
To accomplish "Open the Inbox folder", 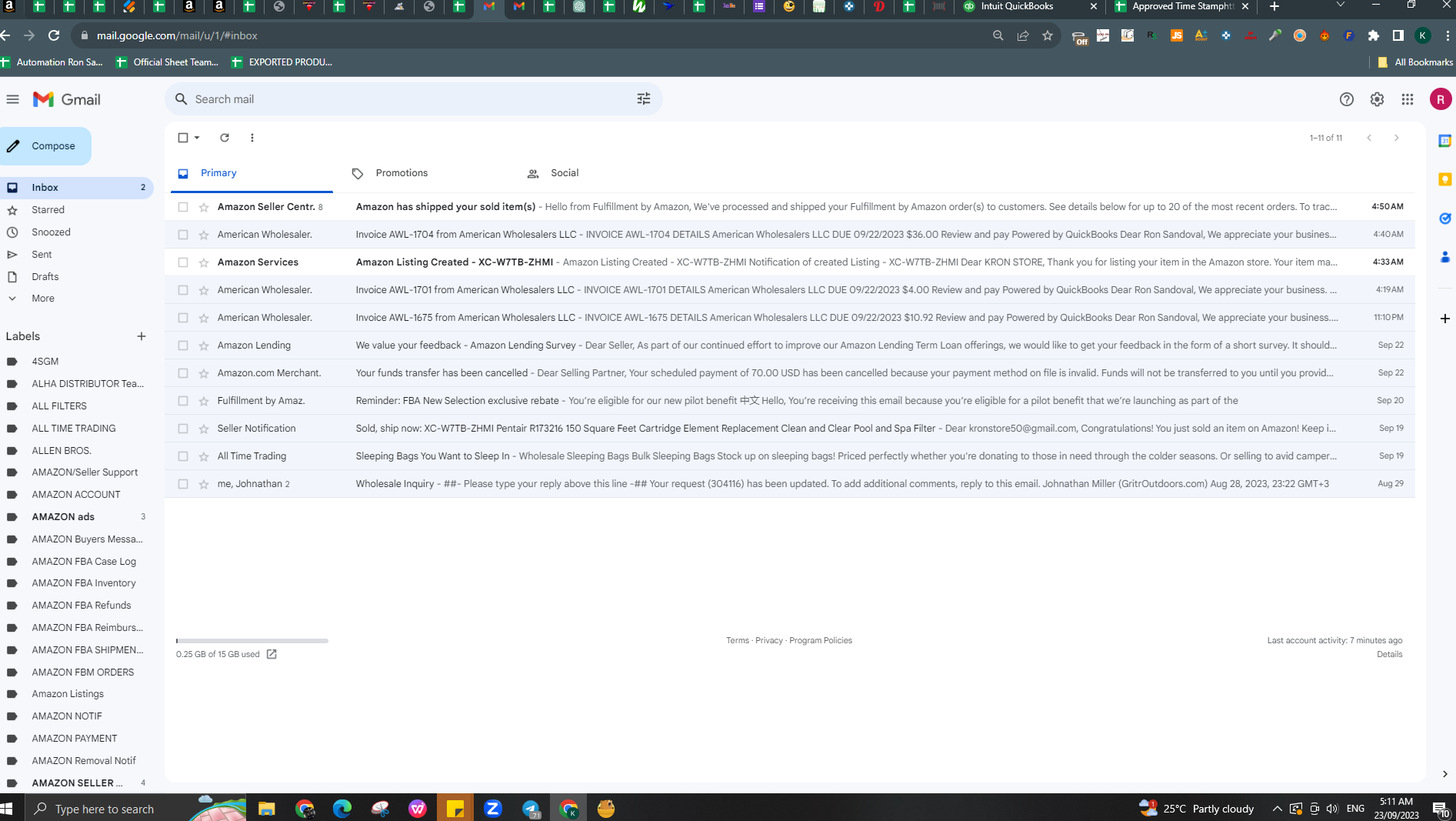I will [x=77, y=188].
